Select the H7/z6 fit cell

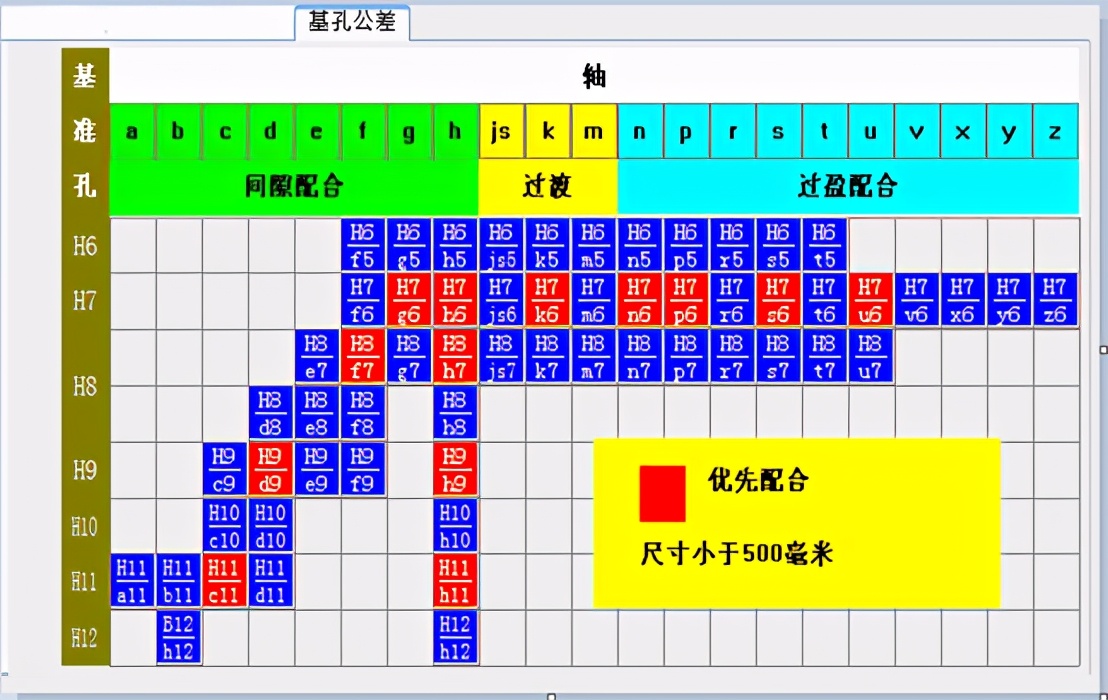coord(1055,300)
